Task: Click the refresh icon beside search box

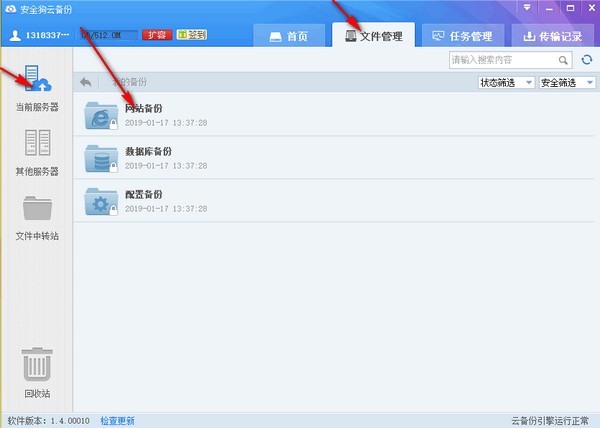Action: [587, 60]
